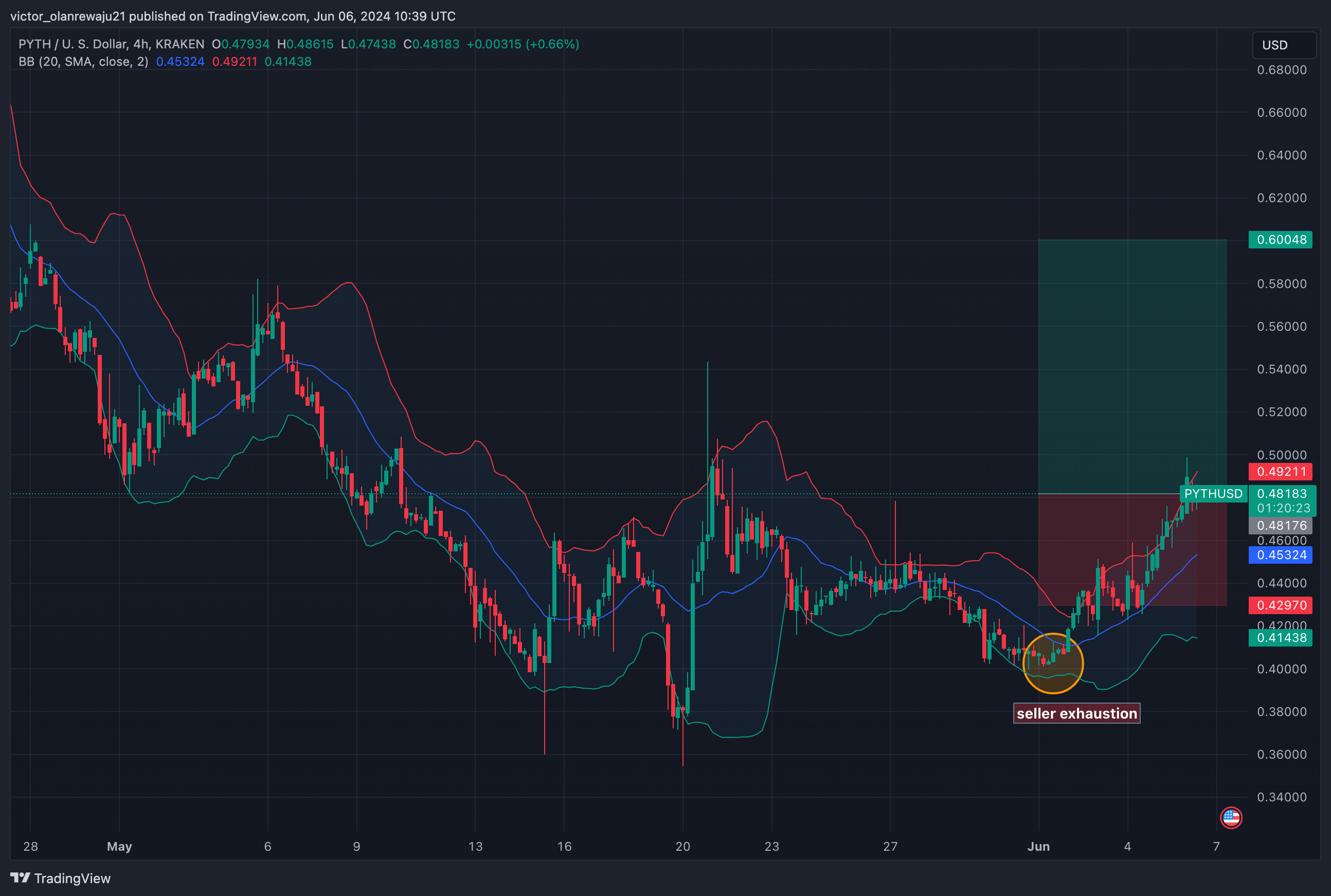Click the green 0.41438 axis price label

(1280, 638)
